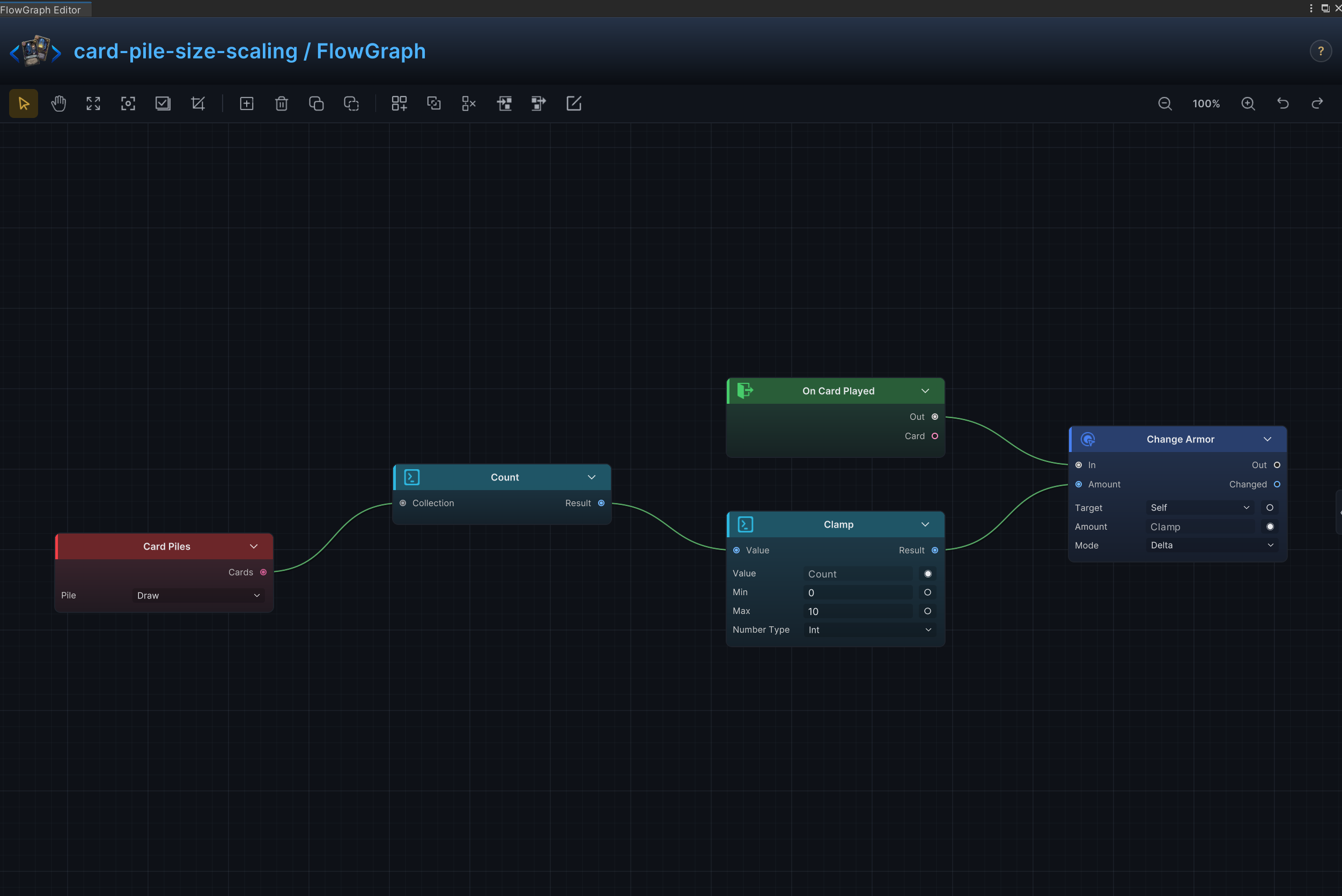Click the Change Armor node icon

tap(1088, 440)
